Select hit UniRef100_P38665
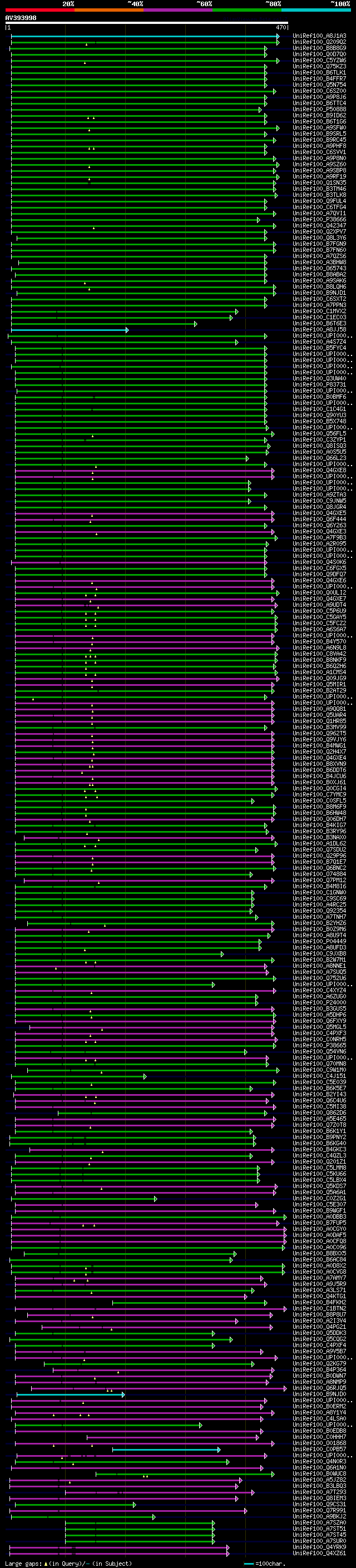 tap(319, 1045)
